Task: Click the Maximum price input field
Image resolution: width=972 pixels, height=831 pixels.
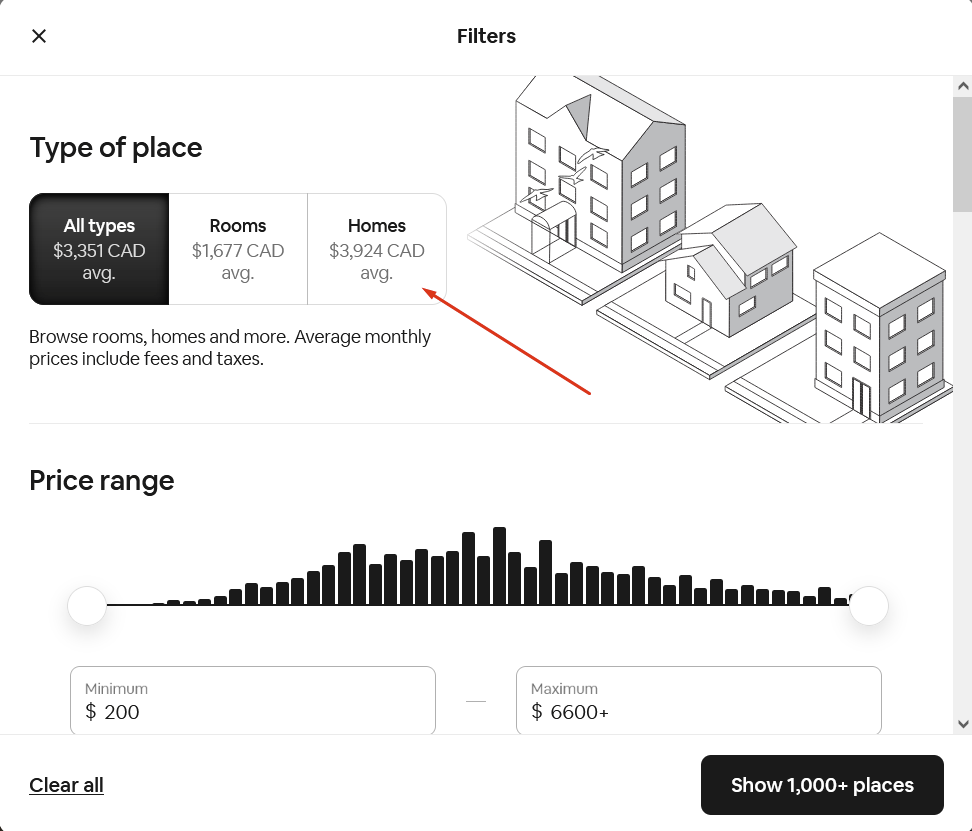Action: pos(699,700)
